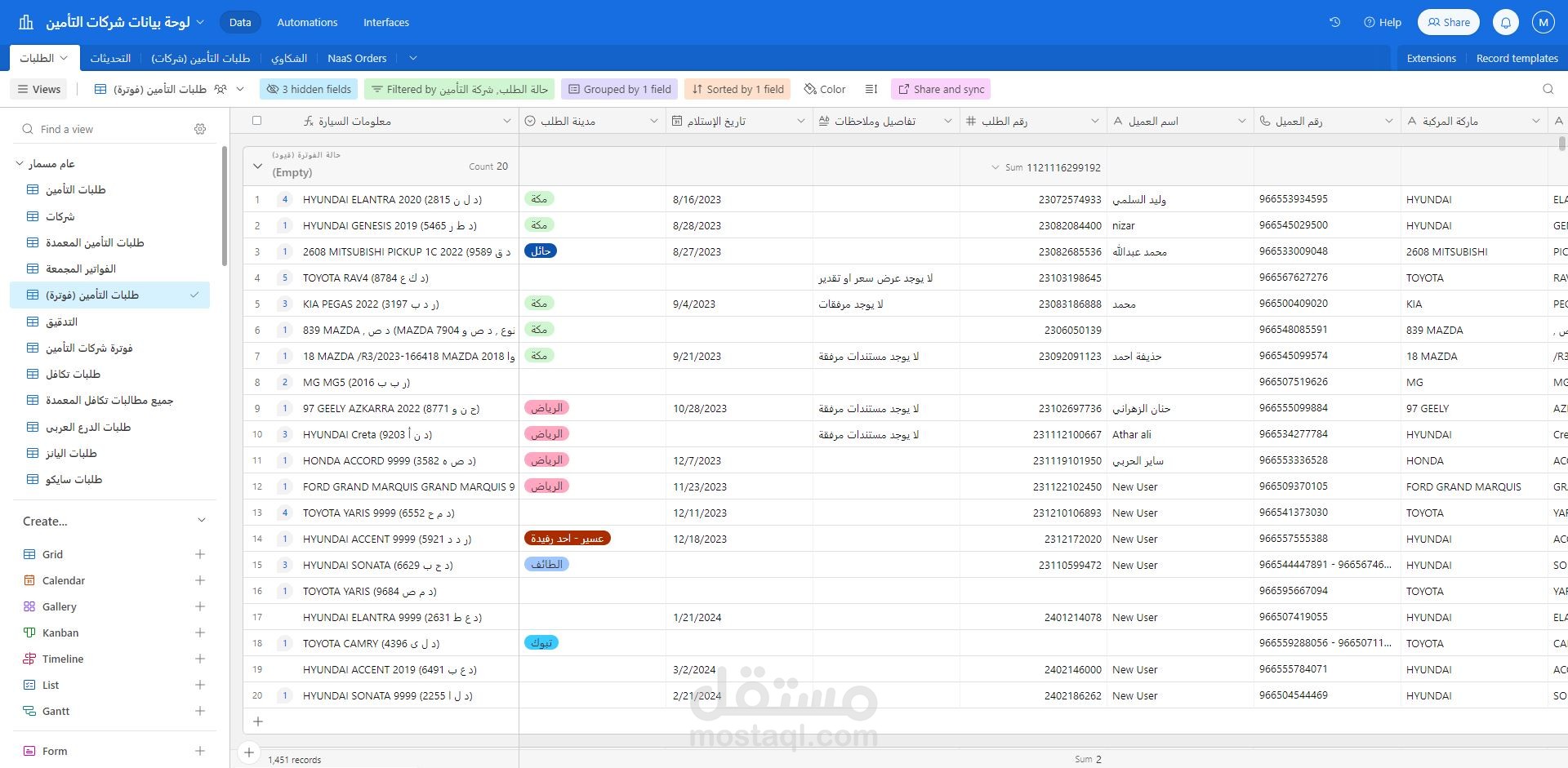Image resolution: width=1568 pixels, height=768 pixels.
Task: Open the الشكاوي table tab
Action: pyautogui.click(x=289, y=58)
